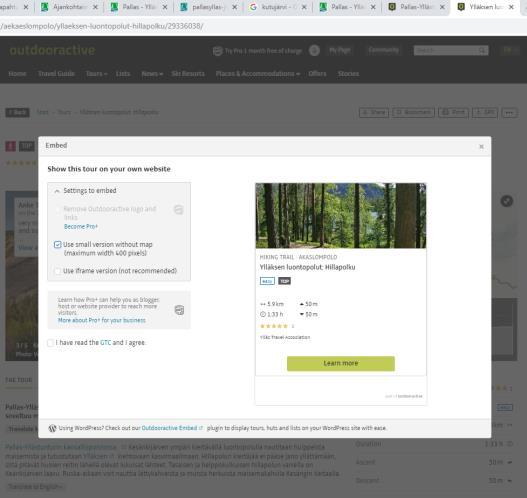Screen dimensions: 527x498
Task: Click the user avatar icon beside My Page
Action: [314, 50]
